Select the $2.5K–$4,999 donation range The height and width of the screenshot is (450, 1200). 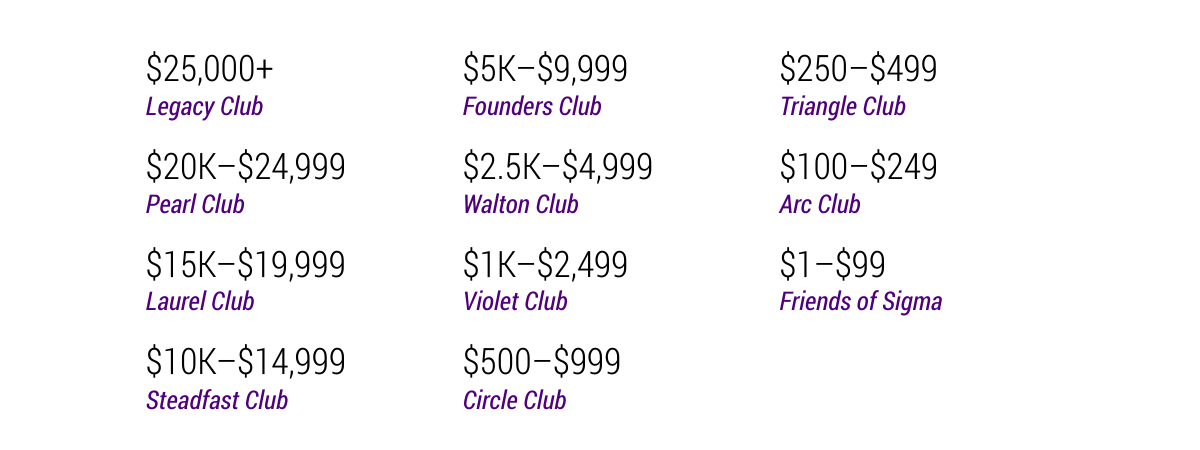coord(557,167)
